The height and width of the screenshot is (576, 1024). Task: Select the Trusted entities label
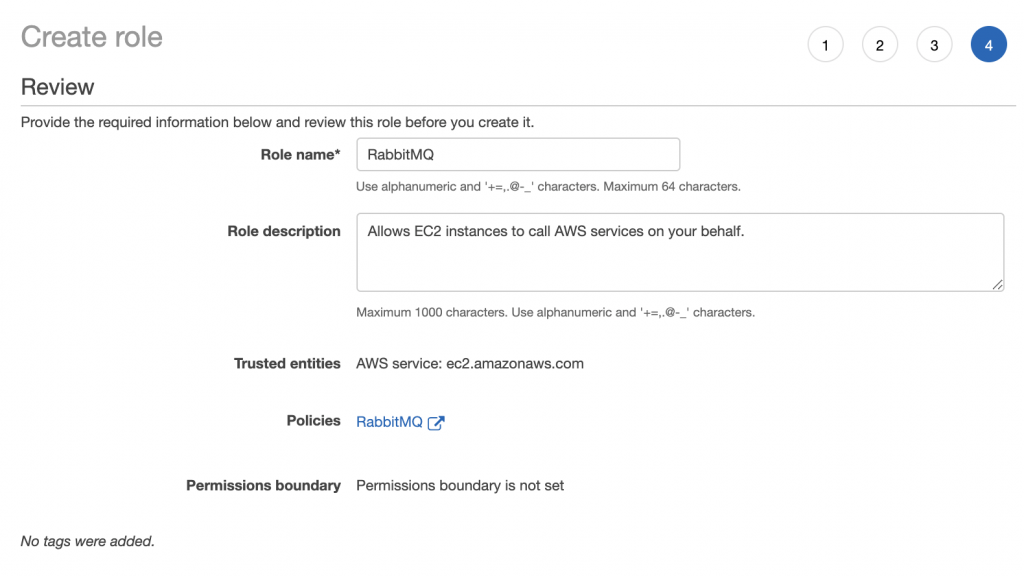[x=287, y=364]
